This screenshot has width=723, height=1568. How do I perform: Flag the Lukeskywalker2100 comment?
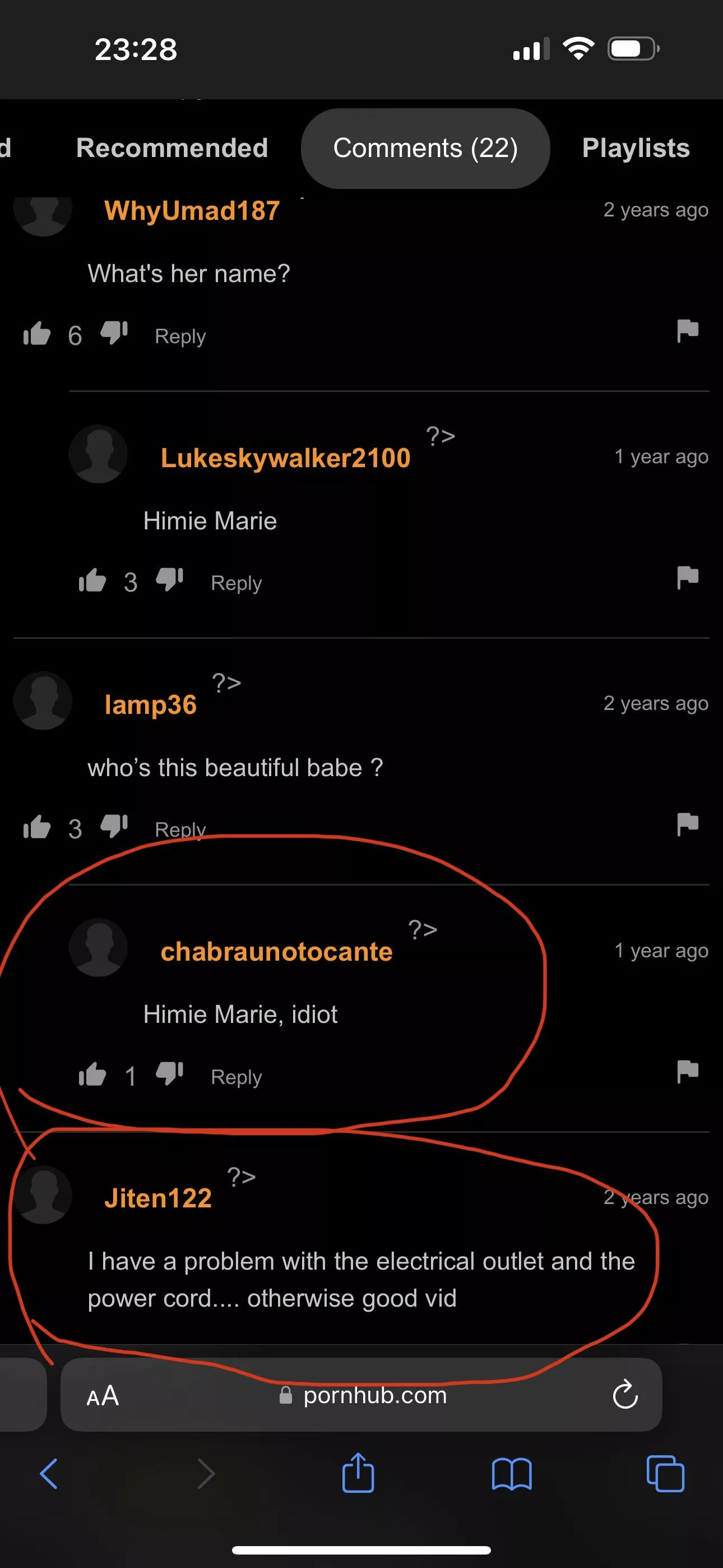tap(688, 577)
